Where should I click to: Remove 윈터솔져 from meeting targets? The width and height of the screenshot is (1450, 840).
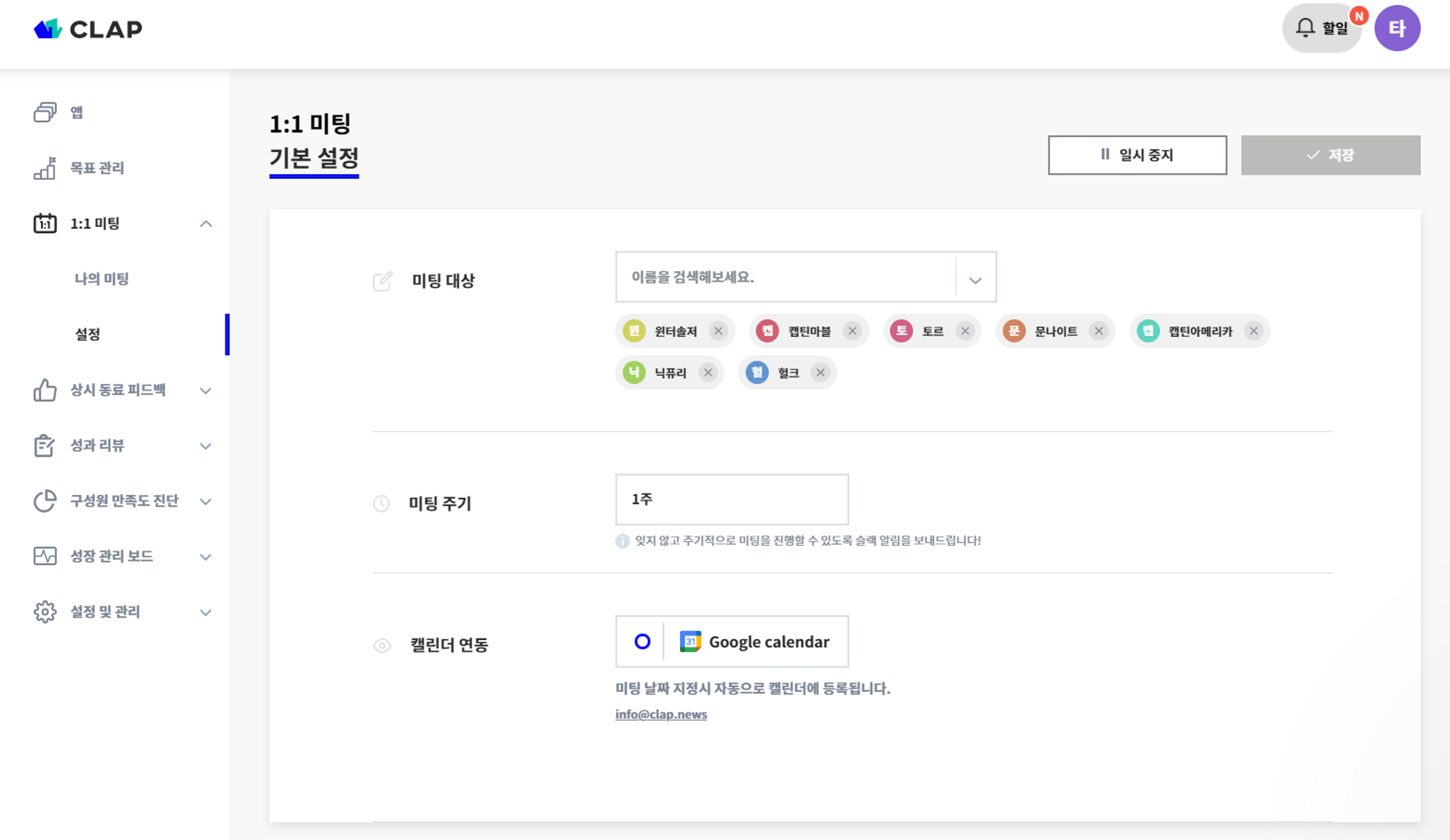click(718, 331)
